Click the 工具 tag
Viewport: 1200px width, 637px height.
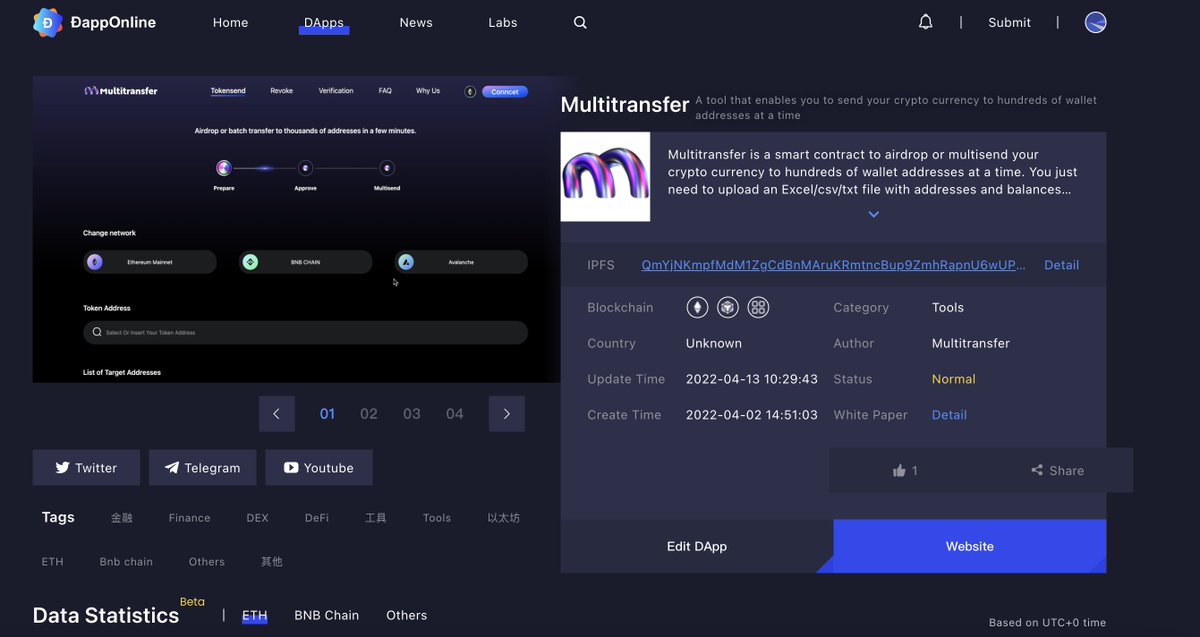coord(376,518)
